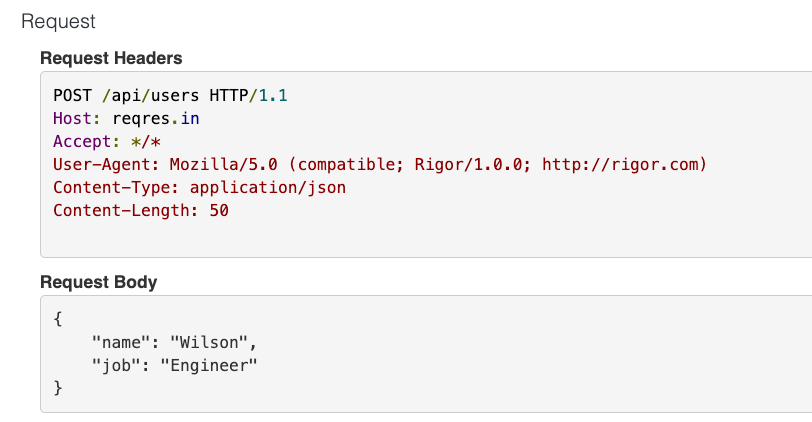Click the application/json value
This screenshot has width=812, height=422.
tap(268, 188)
